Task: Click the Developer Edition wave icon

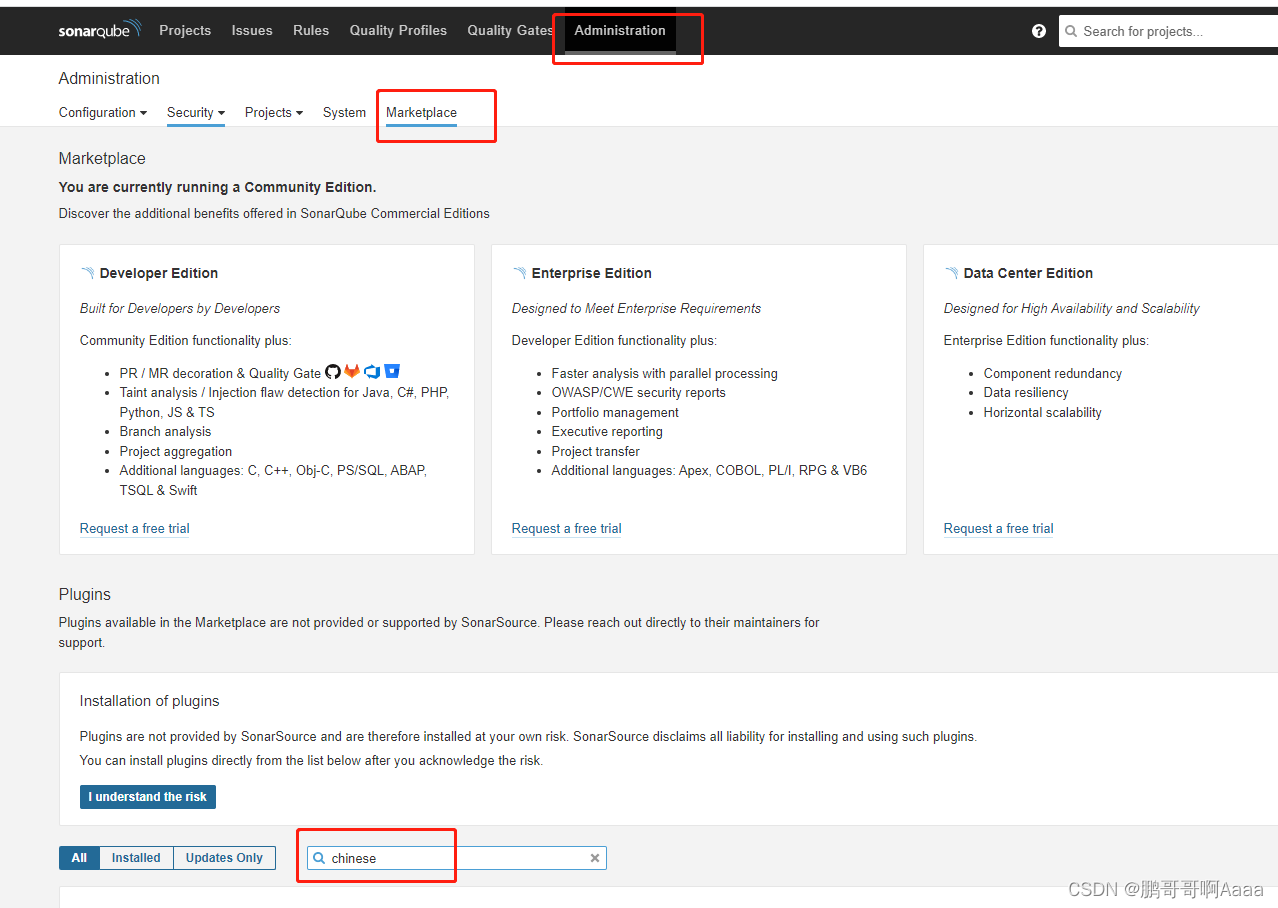Action: tap(87, 273)
